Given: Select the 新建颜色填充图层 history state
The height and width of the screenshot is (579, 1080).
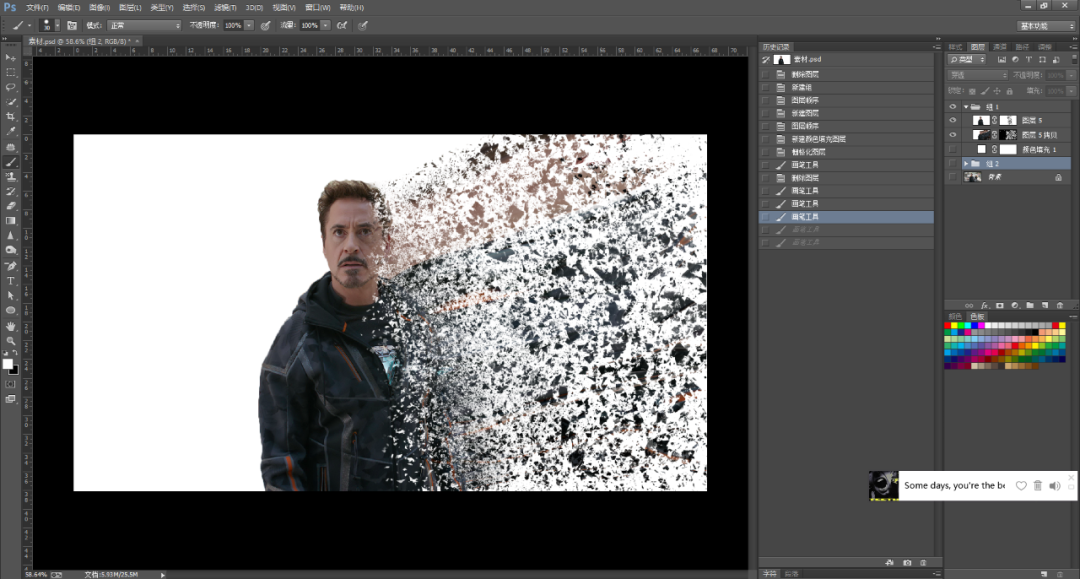Looking at the screenshot, I should click(x=846, y=139).
